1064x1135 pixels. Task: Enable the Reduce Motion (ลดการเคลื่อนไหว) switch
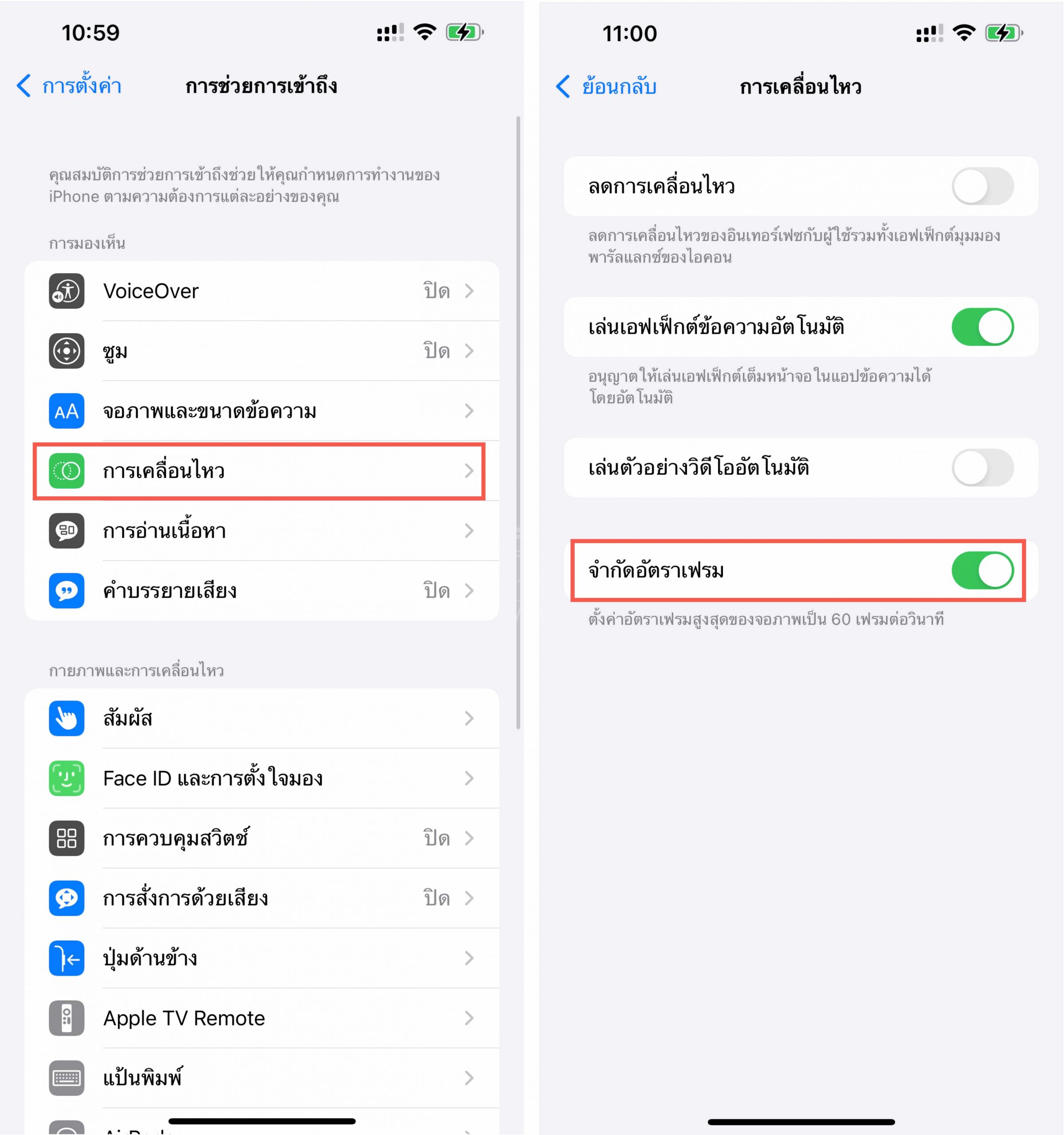982,186
